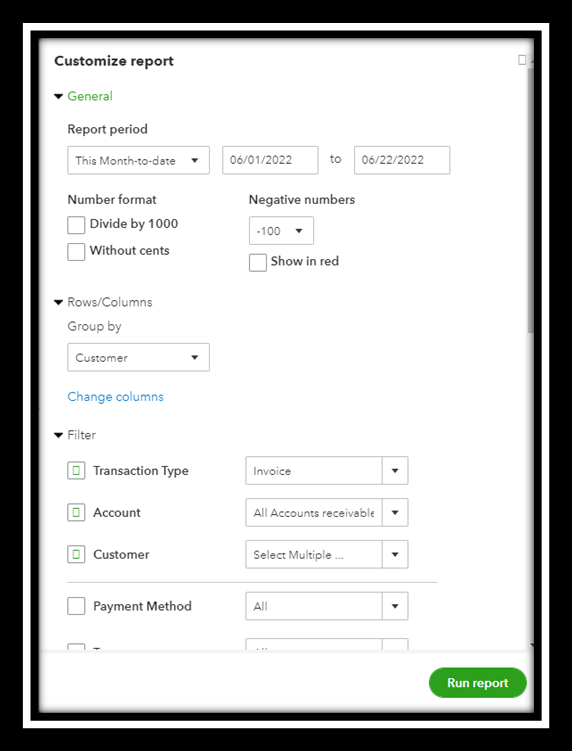Uncheck the Customer filter checkbox
The width and height of the screenshot is (572, 751).
click(x=76, y=554)
